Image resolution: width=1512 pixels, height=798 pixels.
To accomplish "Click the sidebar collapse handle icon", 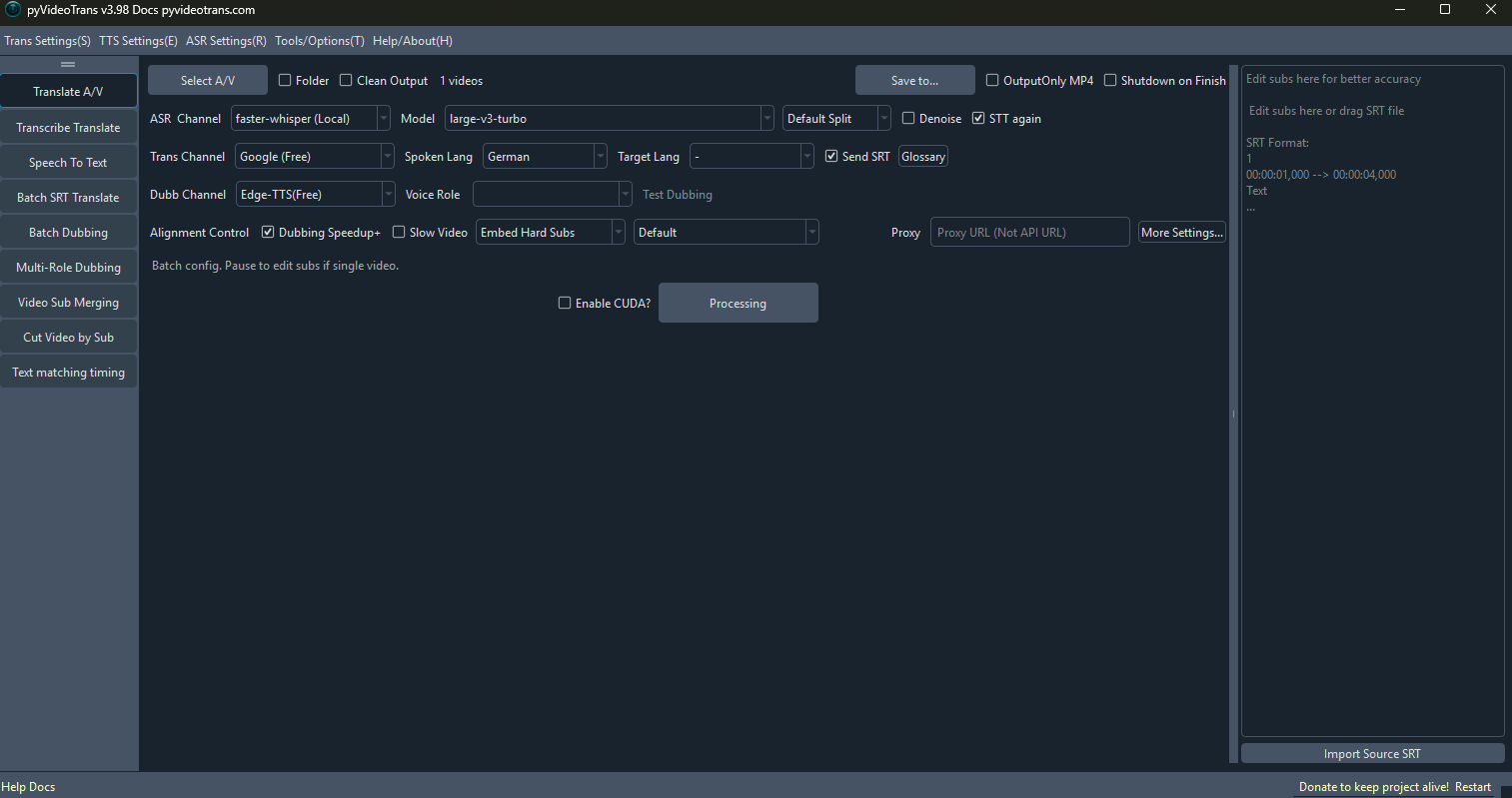I will point(68,64).
